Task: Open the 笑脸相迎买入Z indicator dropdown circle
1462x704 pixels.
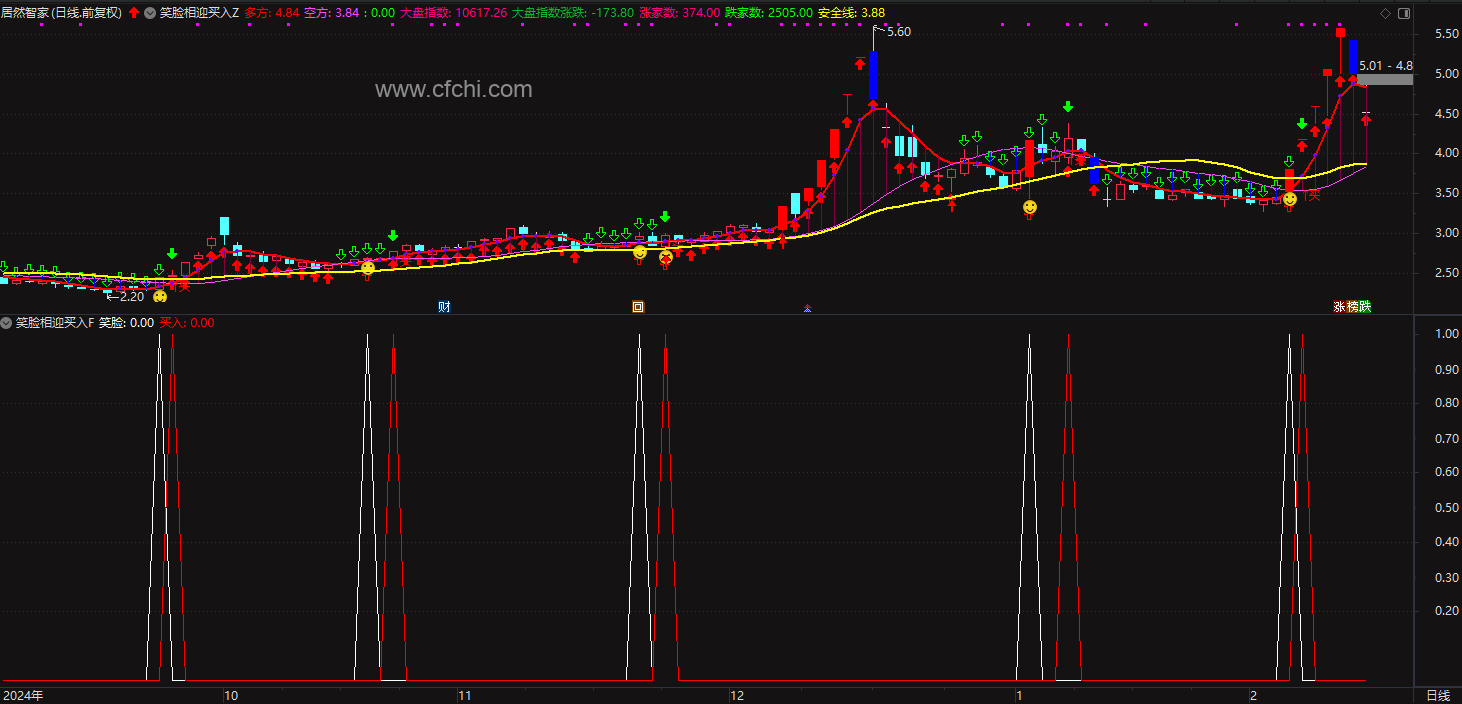Action: point(150,13)
